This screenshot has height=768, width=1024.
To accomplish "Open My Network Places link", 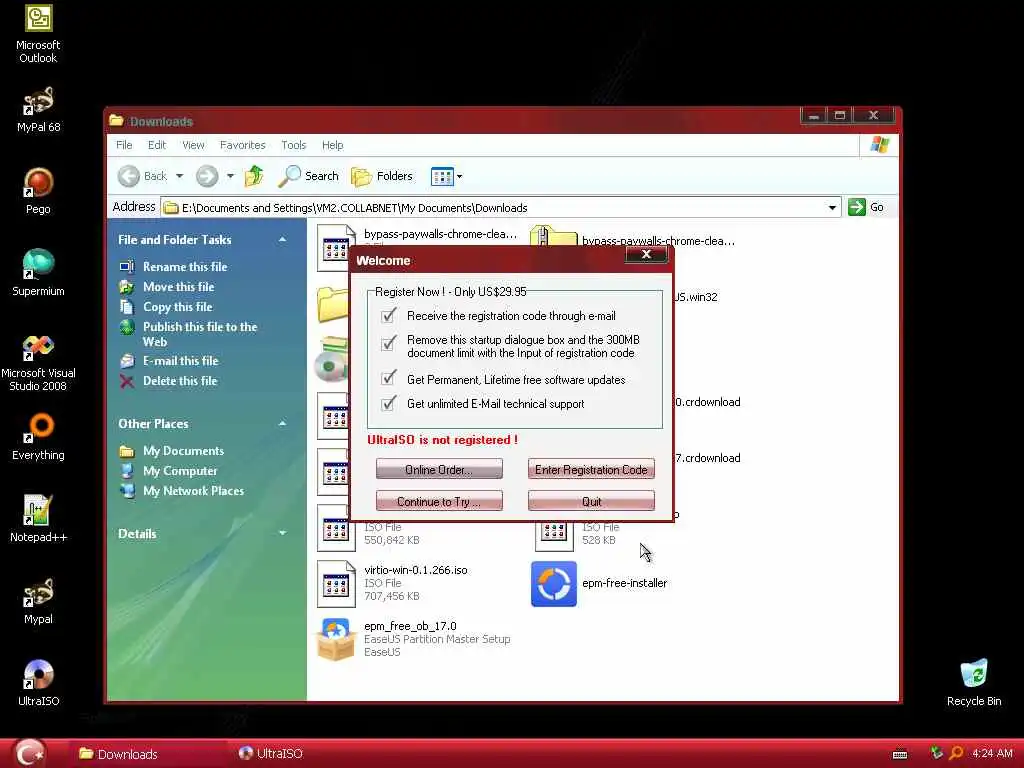I will (193, 491).
